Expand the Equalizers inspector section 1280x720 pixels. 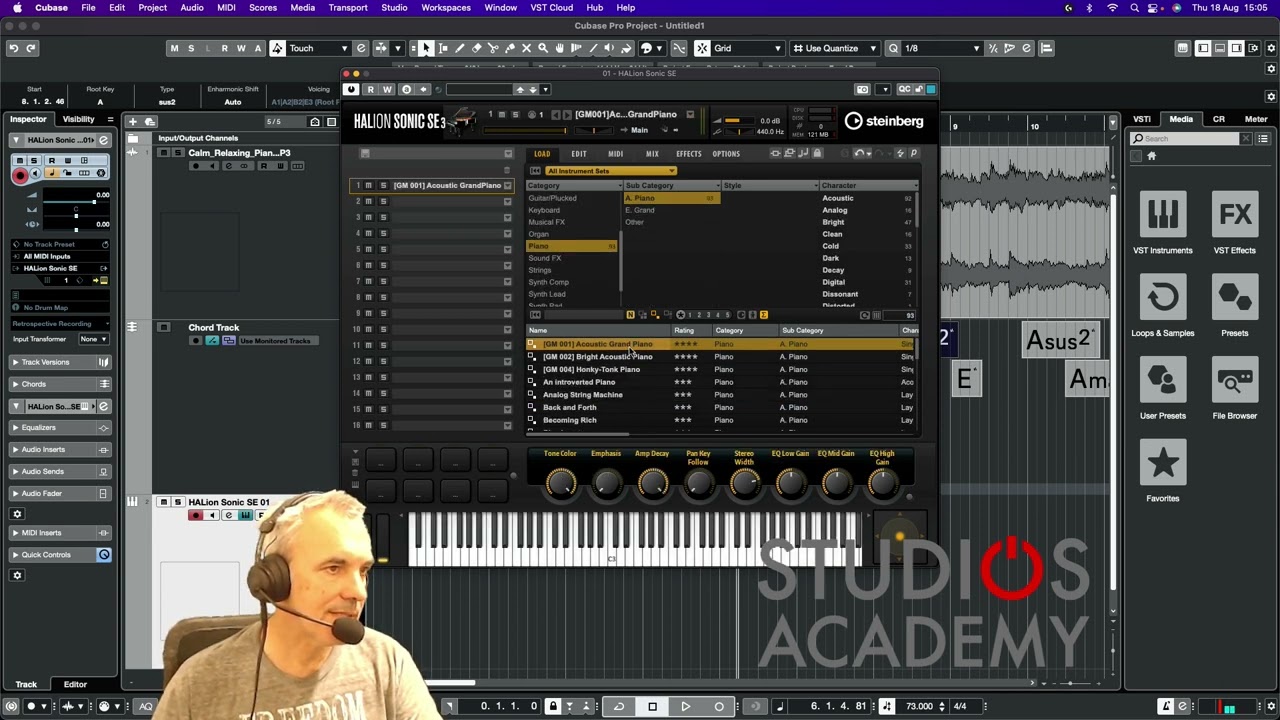click(x=60, y=428)
